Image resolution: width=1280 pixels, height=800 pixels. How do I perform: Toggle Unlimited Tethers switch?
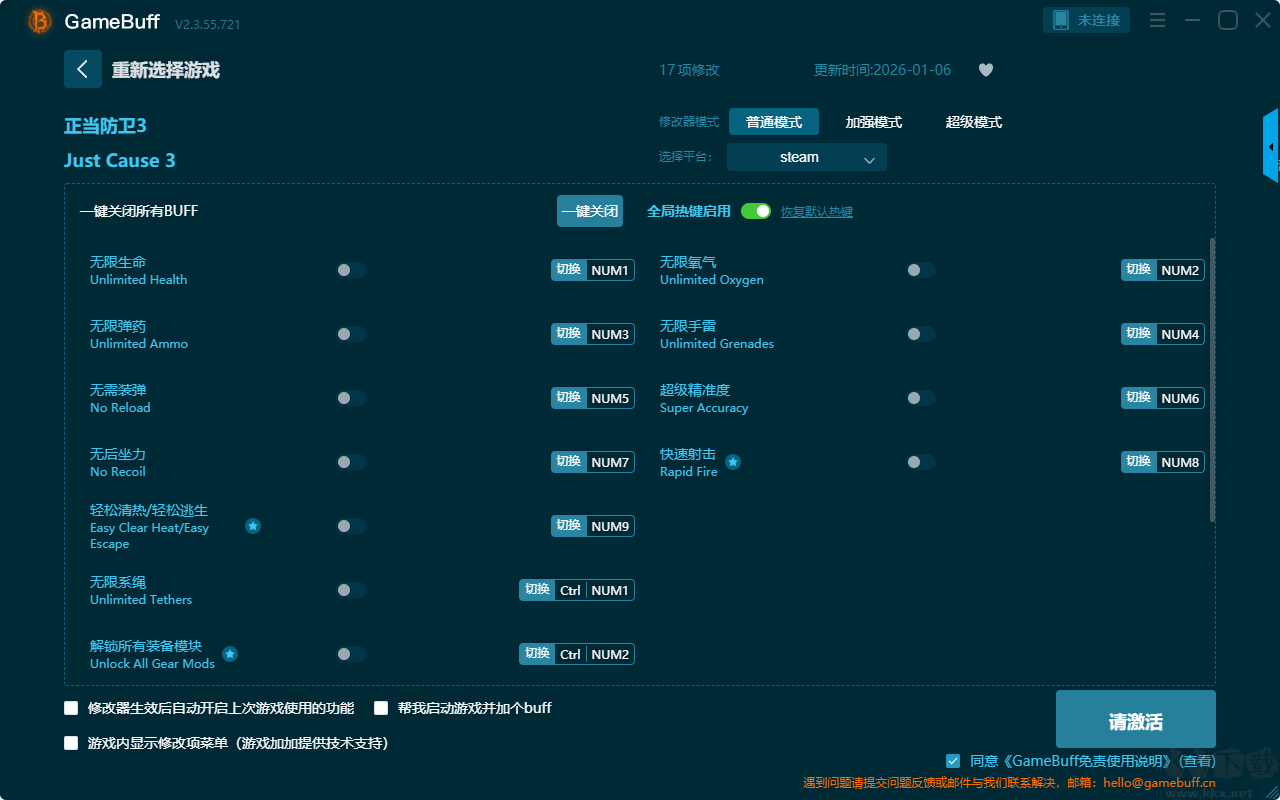[x=351, y=590]
